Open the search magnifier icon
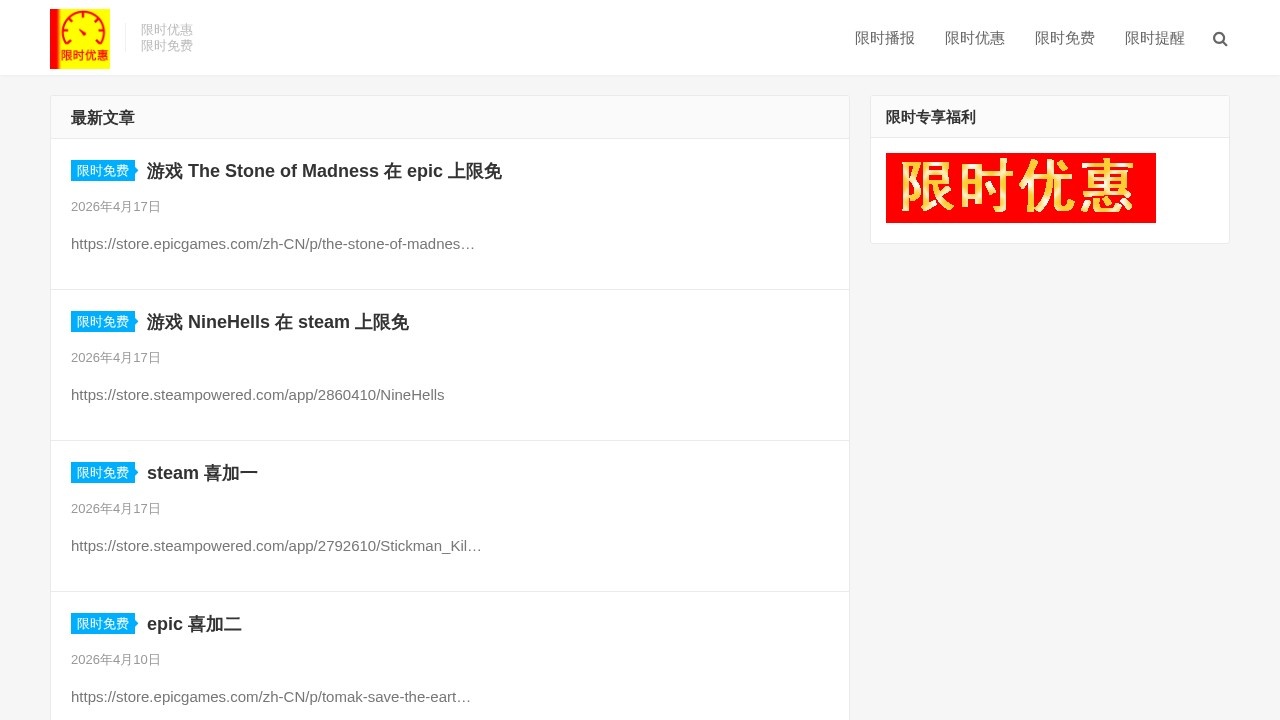The image size is (1280, 720). click(x=1220, y=39)
